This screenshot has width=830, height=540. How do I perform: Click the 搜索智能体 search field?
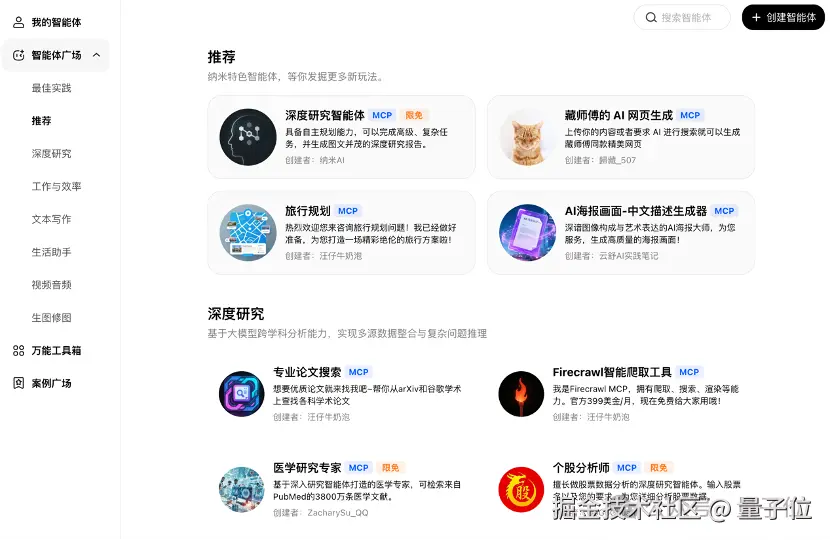coord(682,17)
